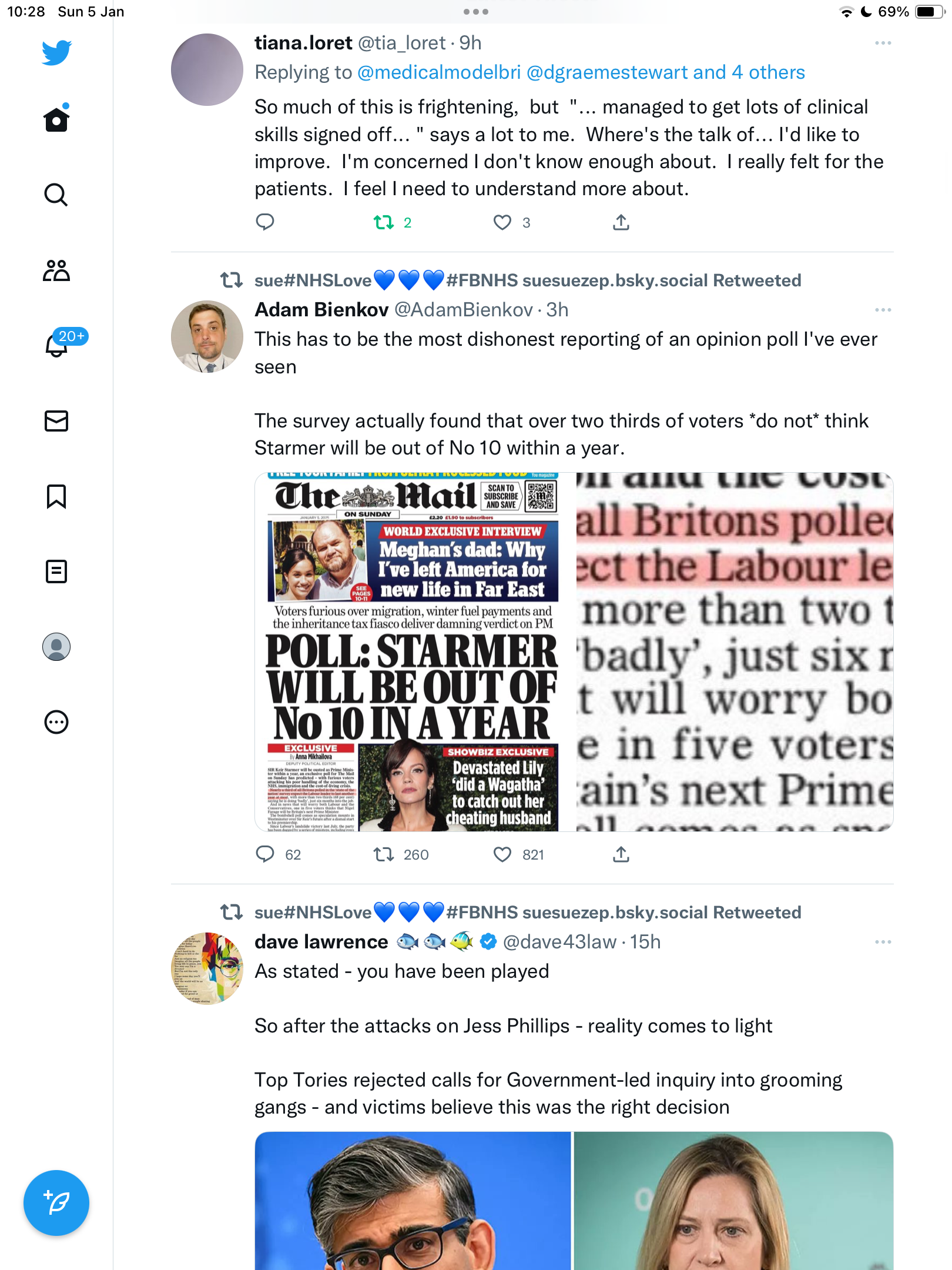Screen dimensions: 952x1270
Task: Open the Bookmarks icon in sidebar
Action: (x=56, y=496)
